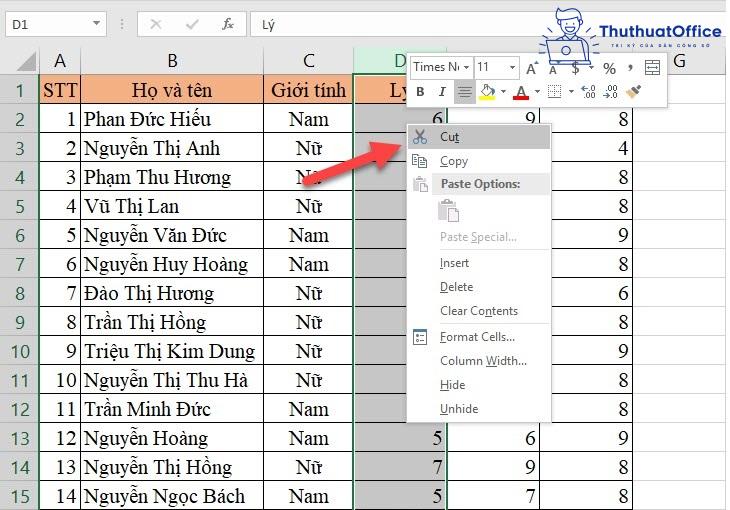Click the Format Cells dialog icon

pos(420,337)
